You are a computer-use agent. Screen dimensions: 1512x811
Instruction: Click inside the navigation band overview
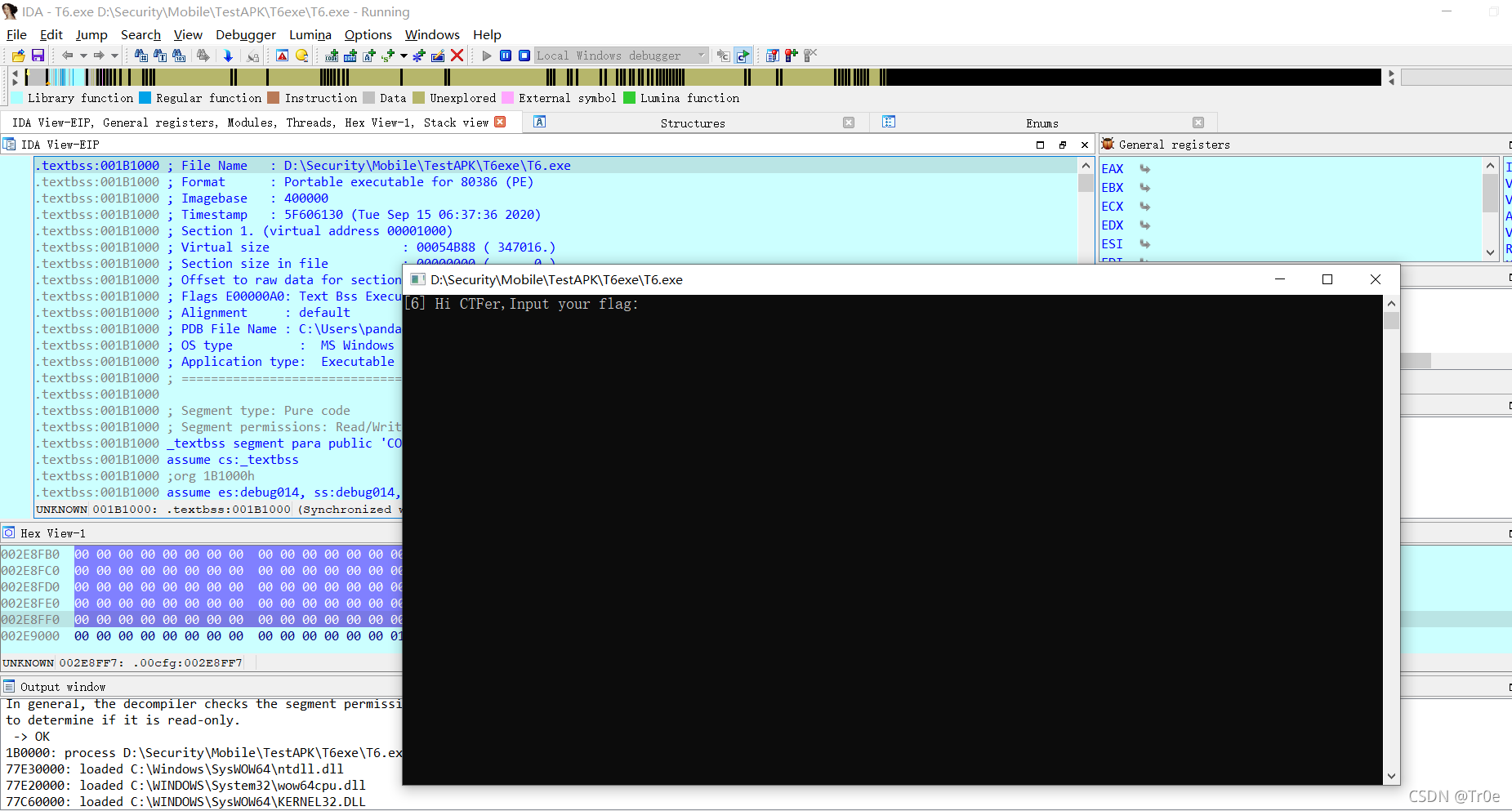click(x=702, y=78)
